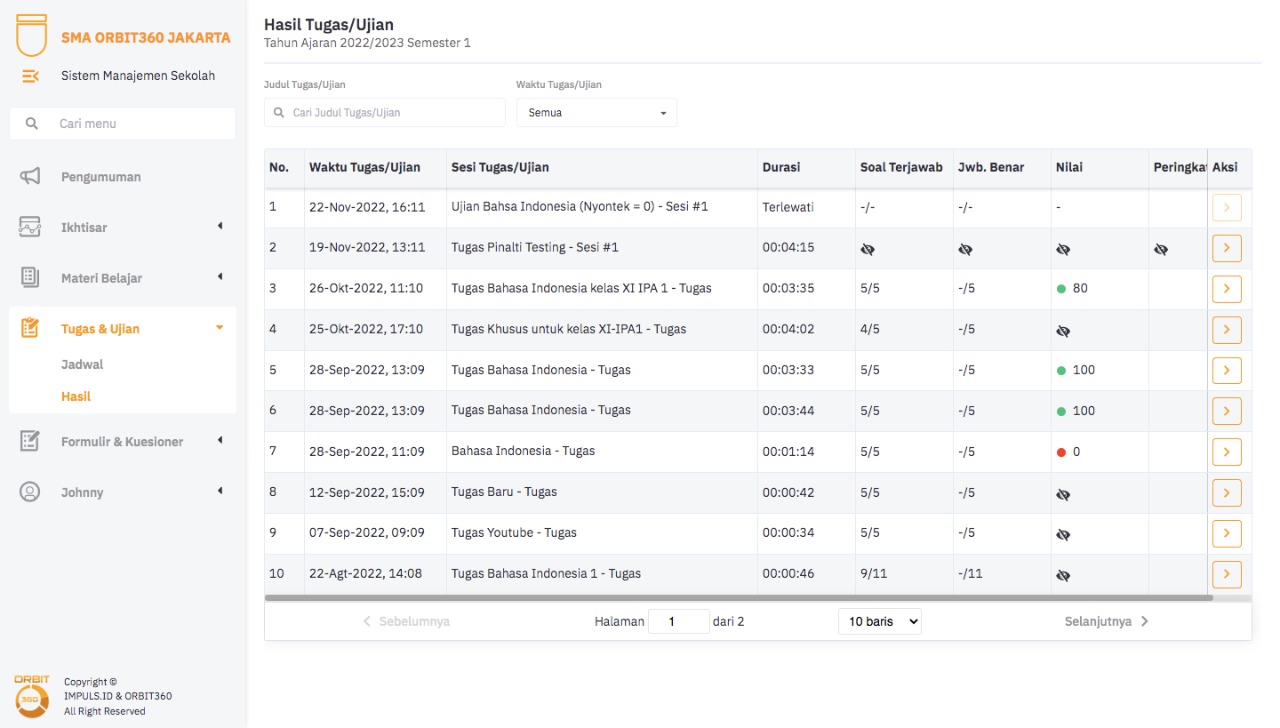The width and height of the screenshot is (1280, 728).
Task: Click the Cari Judul Tugas/Ujian search field
Action: pos(385,113)
